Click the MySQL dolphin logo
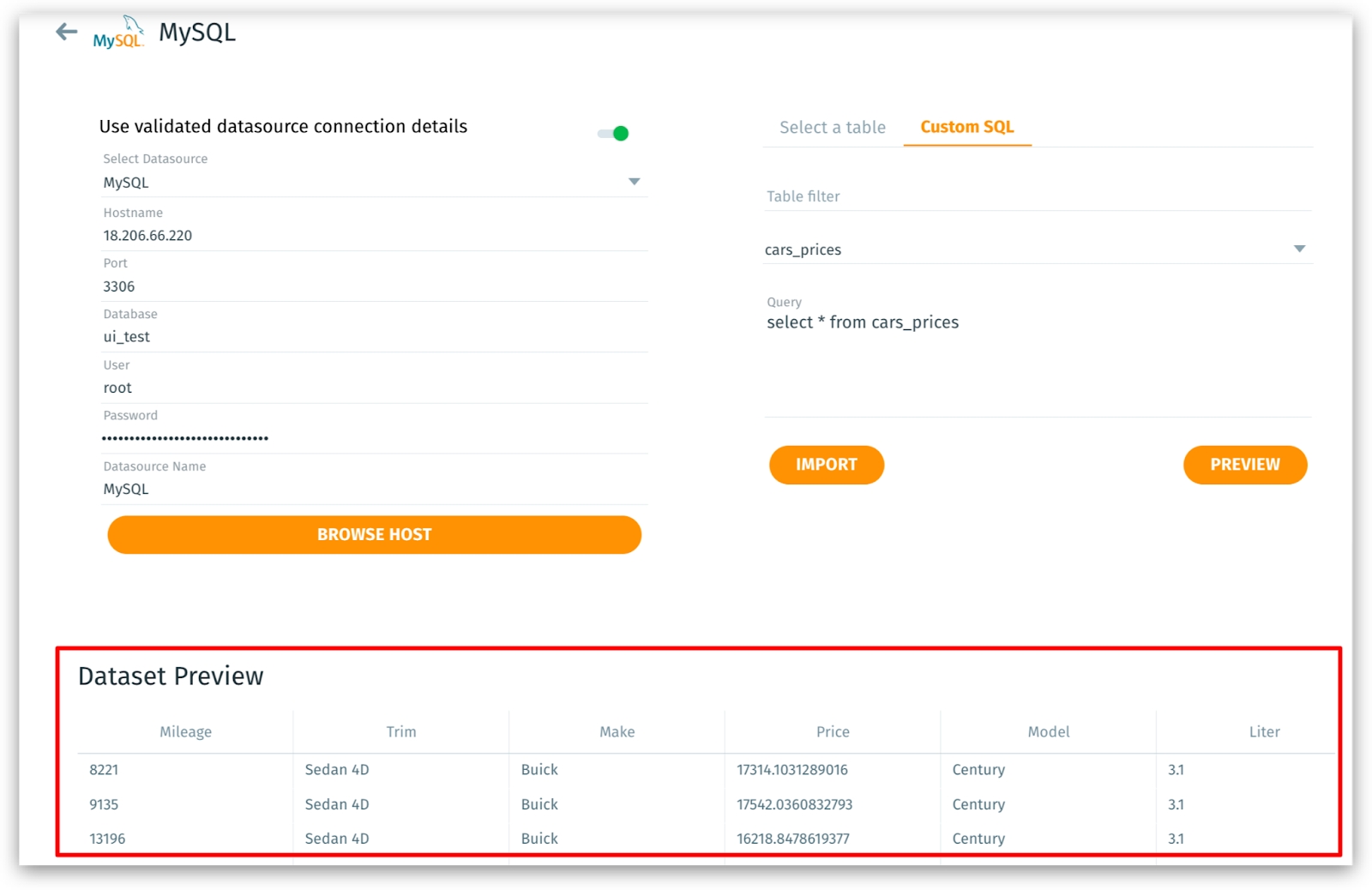Viewport: 1372px width, 890px height. pos(118,33)
